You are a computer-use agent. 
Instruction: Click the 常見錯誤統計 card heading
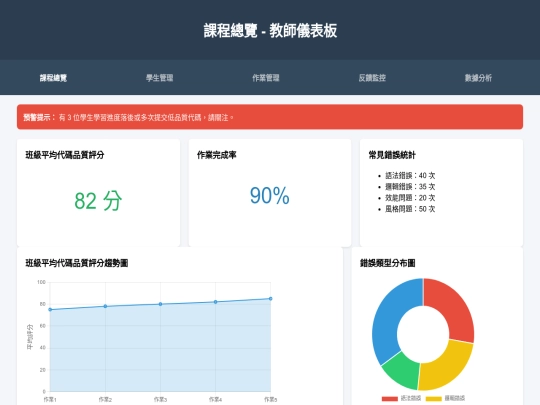[x=392, y=155]
